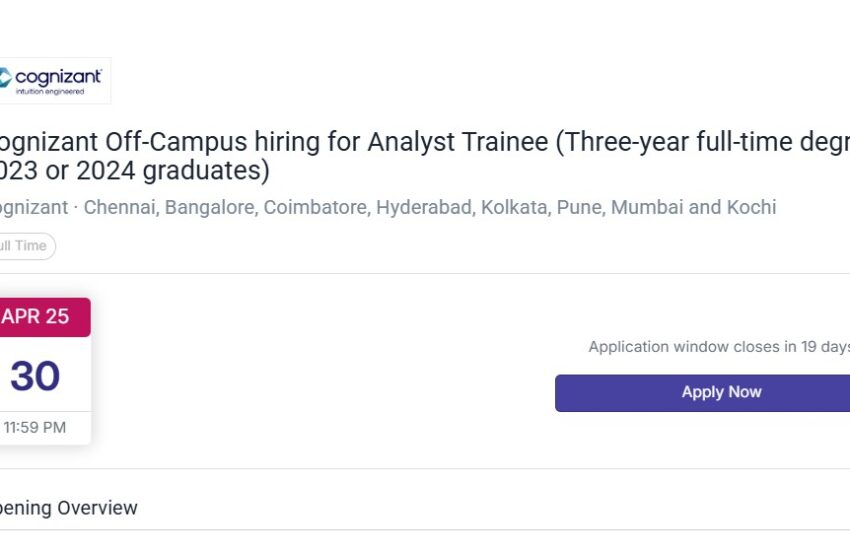Select the Full Time job type tag

[27, 246]
